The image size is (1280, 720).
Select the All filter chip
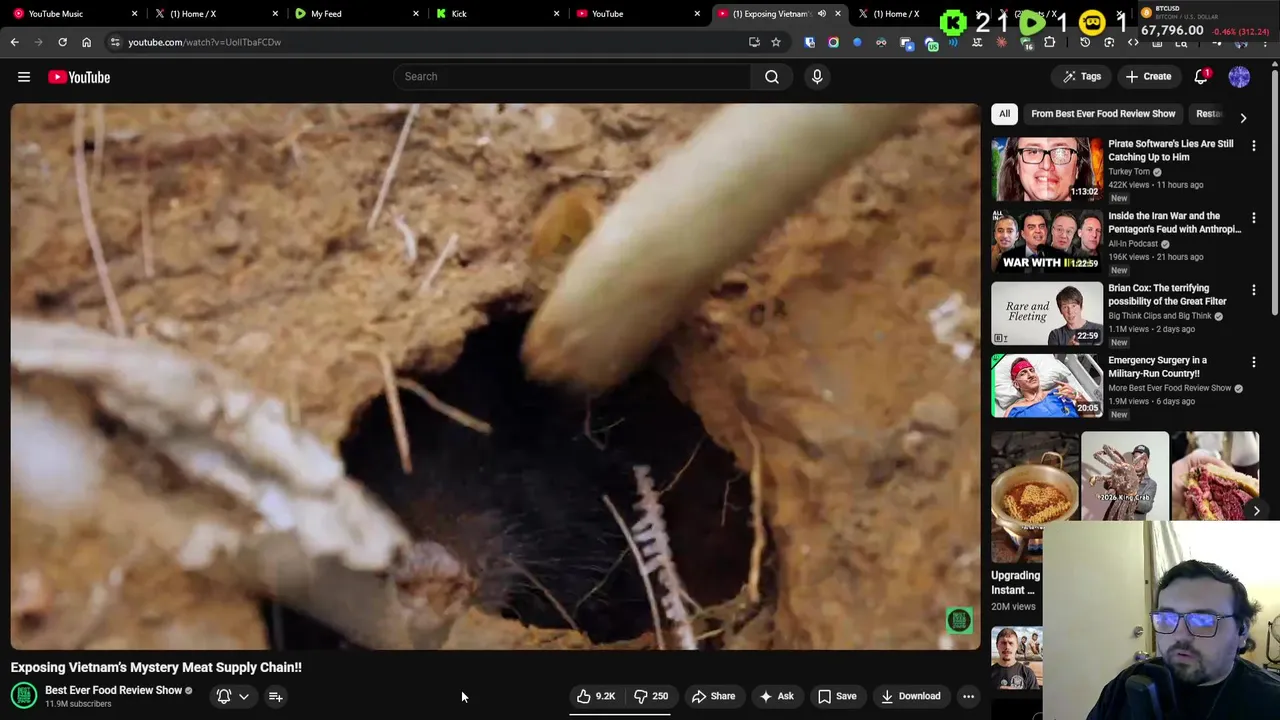click(x=1004, y=114)
